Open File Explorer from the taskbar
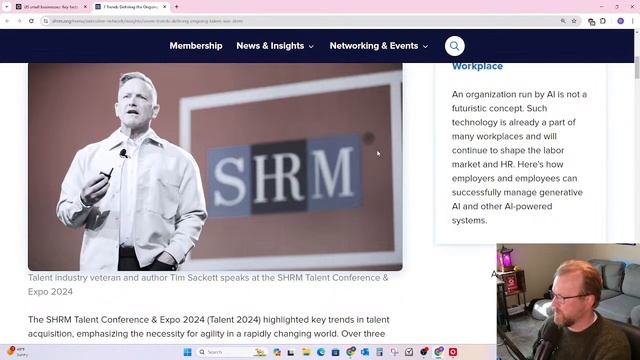Image resolution: width=640 pixels, height=360 pixels. 306,352
